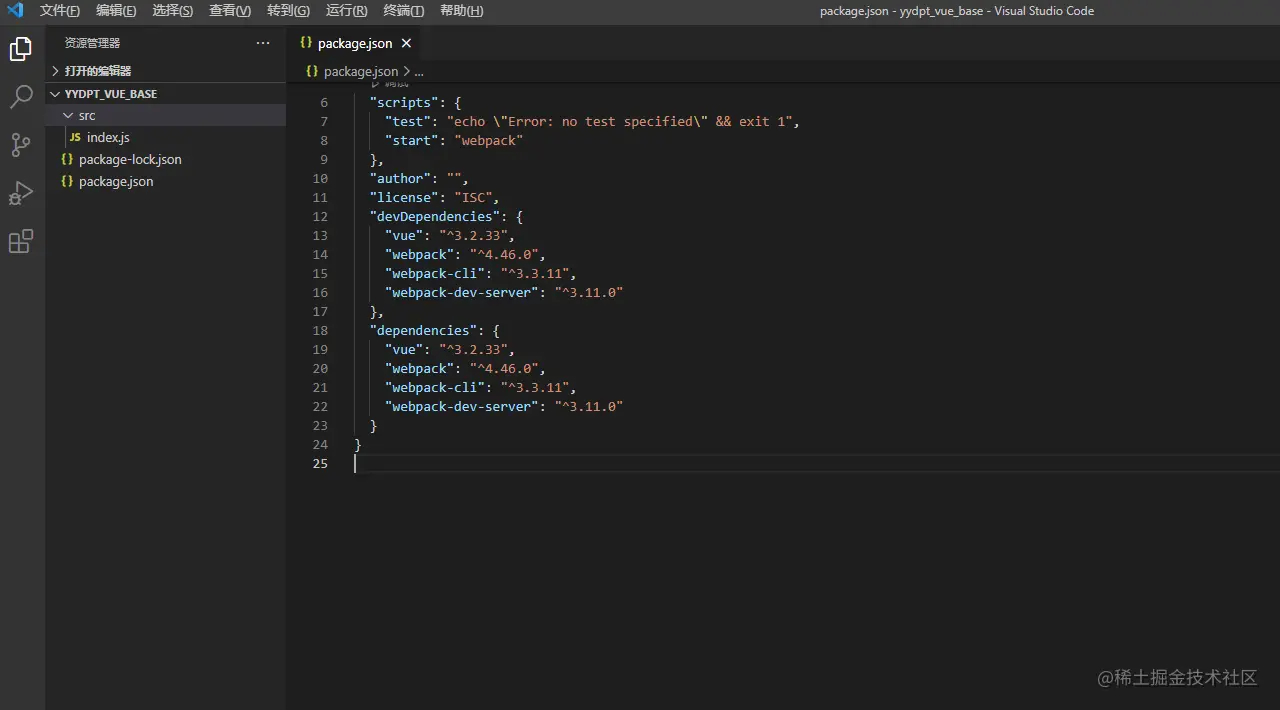Click the breadcrumb ellipsis after package.json

point(419,72)
